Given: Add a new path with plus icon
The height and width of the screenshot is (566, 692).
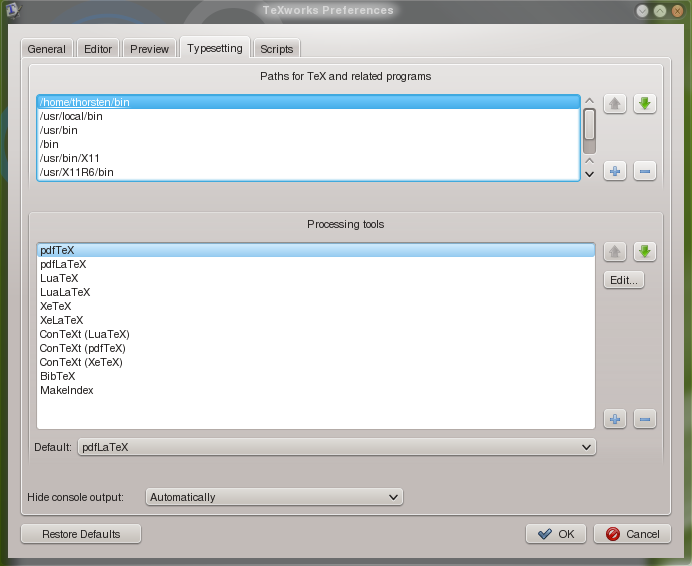Looking at the screenshot, I should (615, 171).
